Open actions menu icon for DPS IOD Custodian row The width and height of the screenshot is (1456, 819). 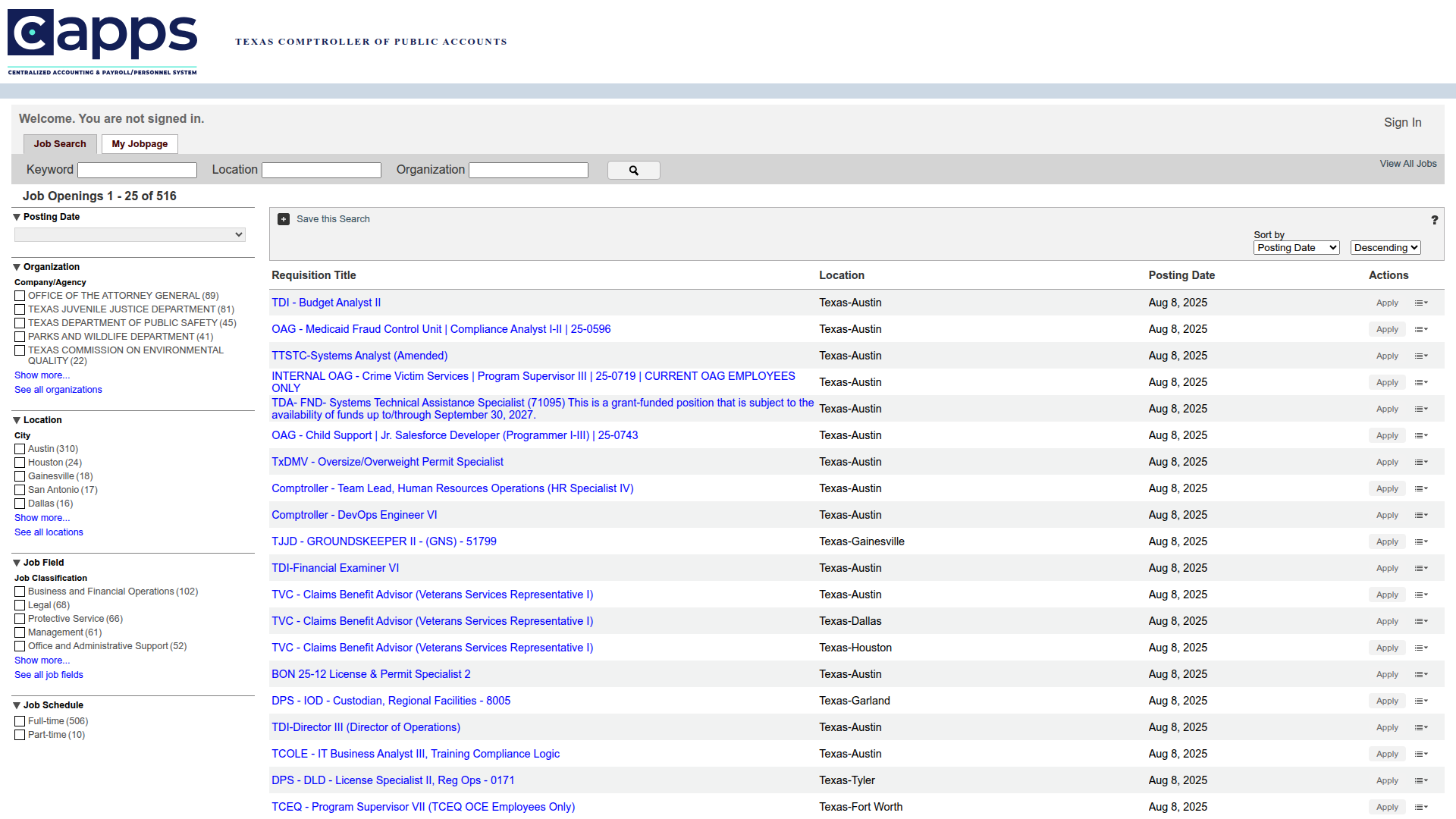coord(1421,701)
